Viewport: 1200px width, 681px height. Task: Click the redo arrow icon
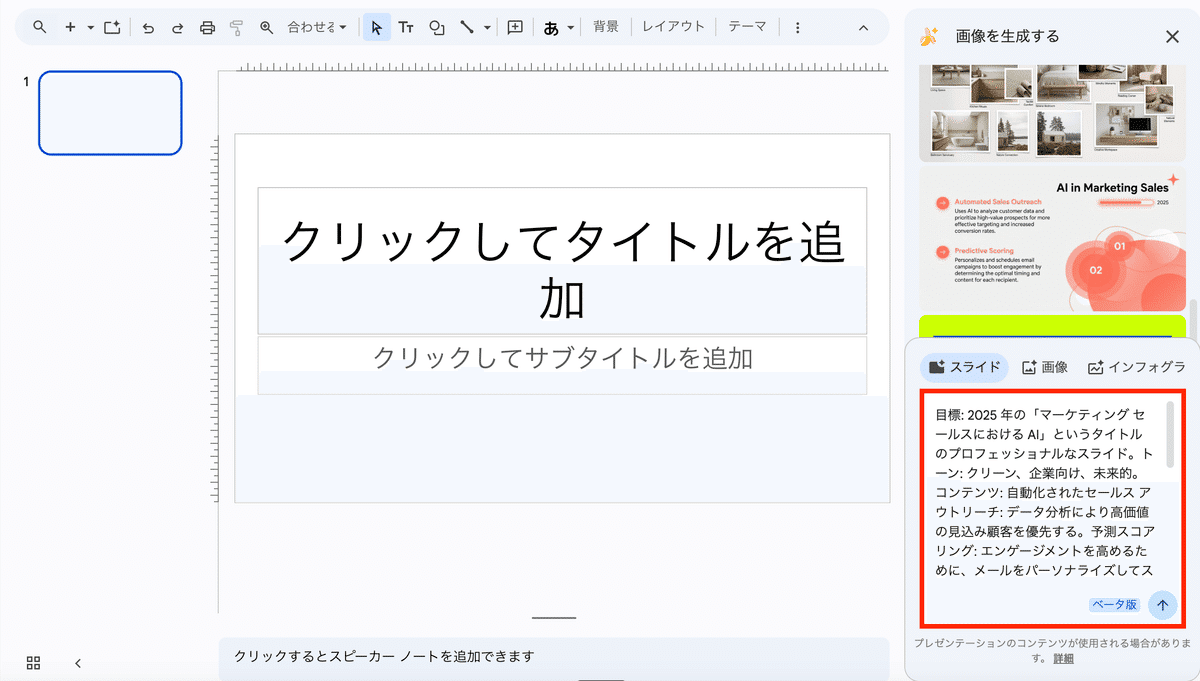177,27
